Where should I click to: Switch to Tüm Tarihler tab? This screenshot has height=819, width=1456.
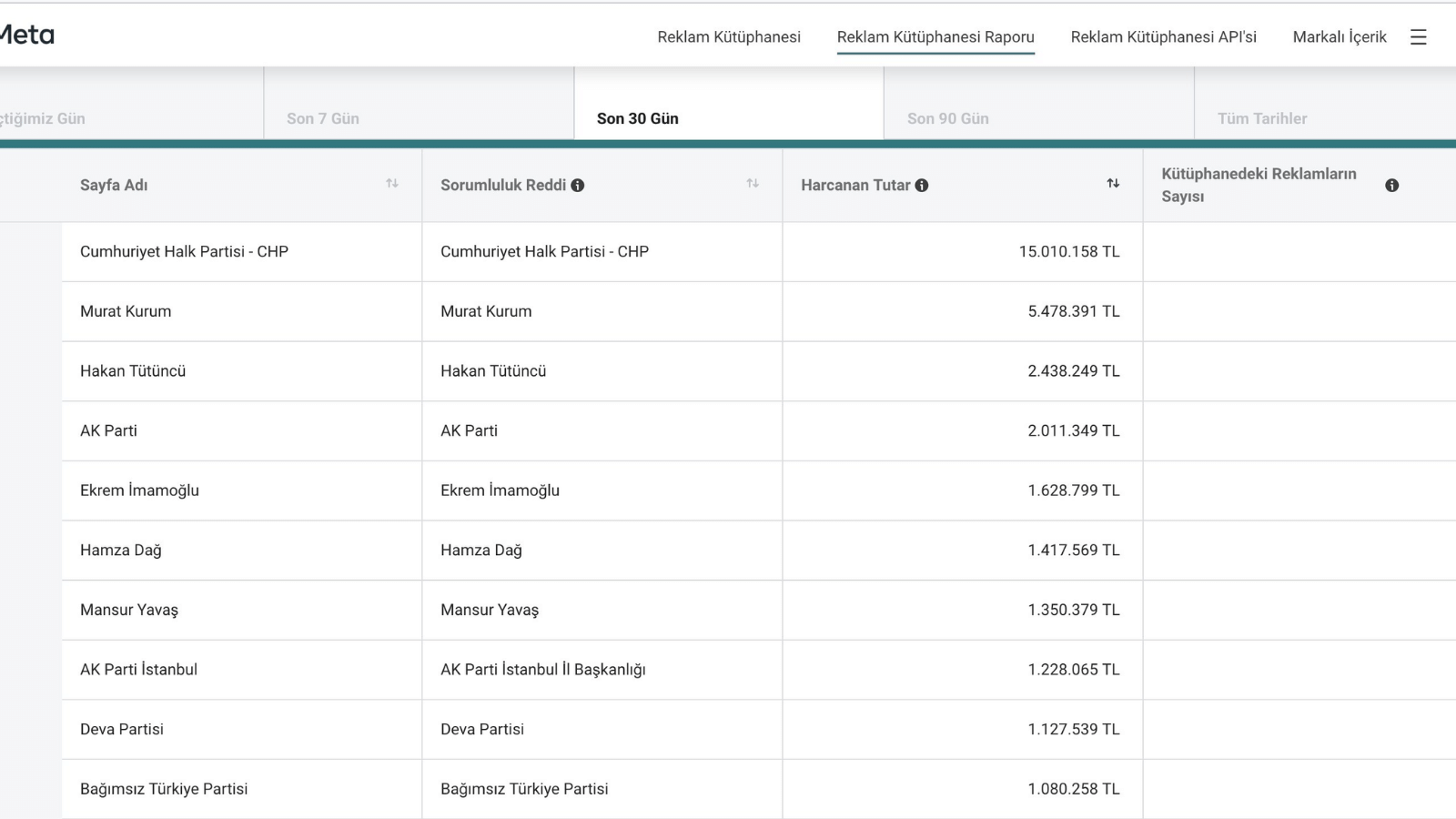(1325, 103)
